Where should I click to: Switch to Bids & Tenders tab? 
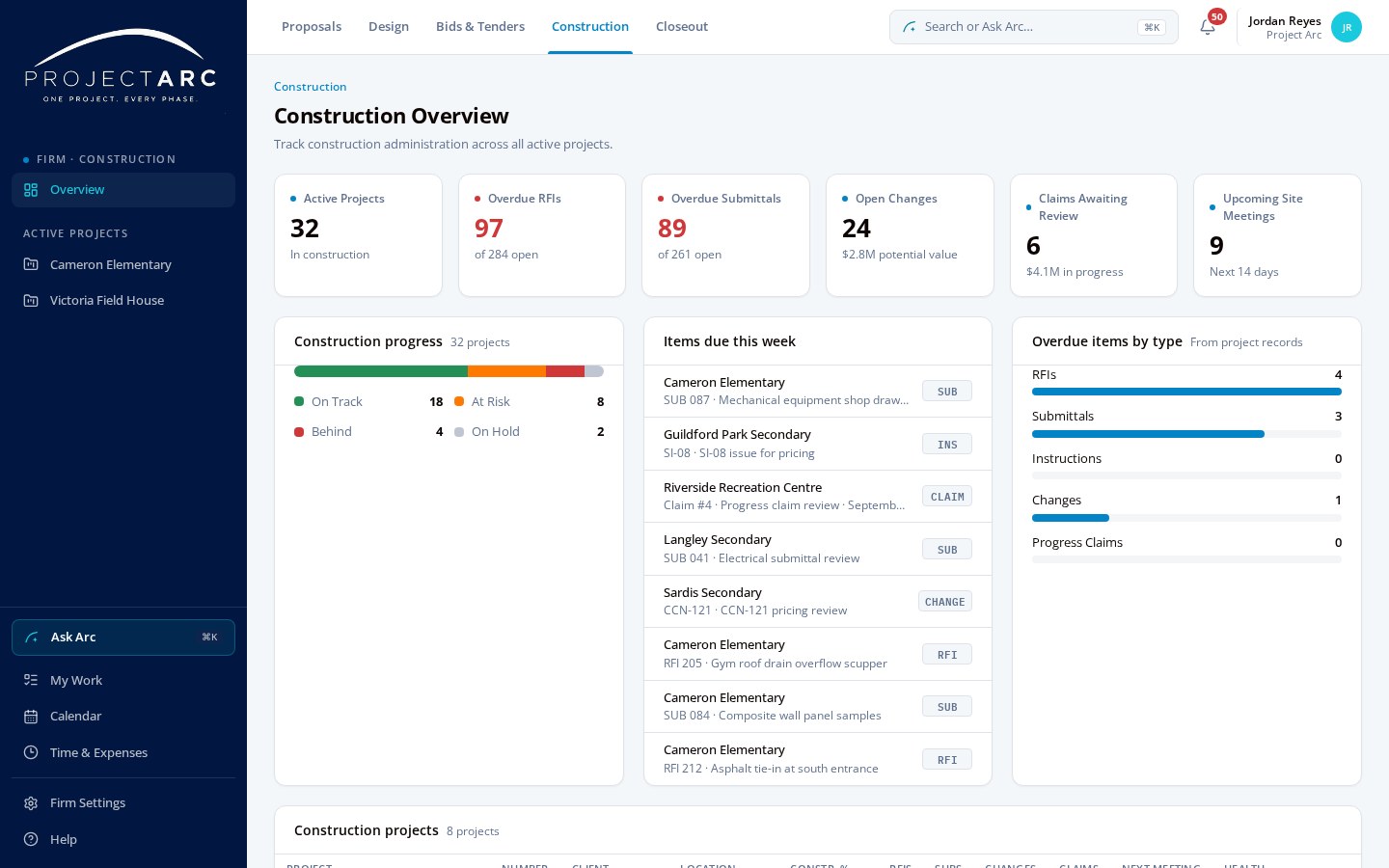[480, 27]
